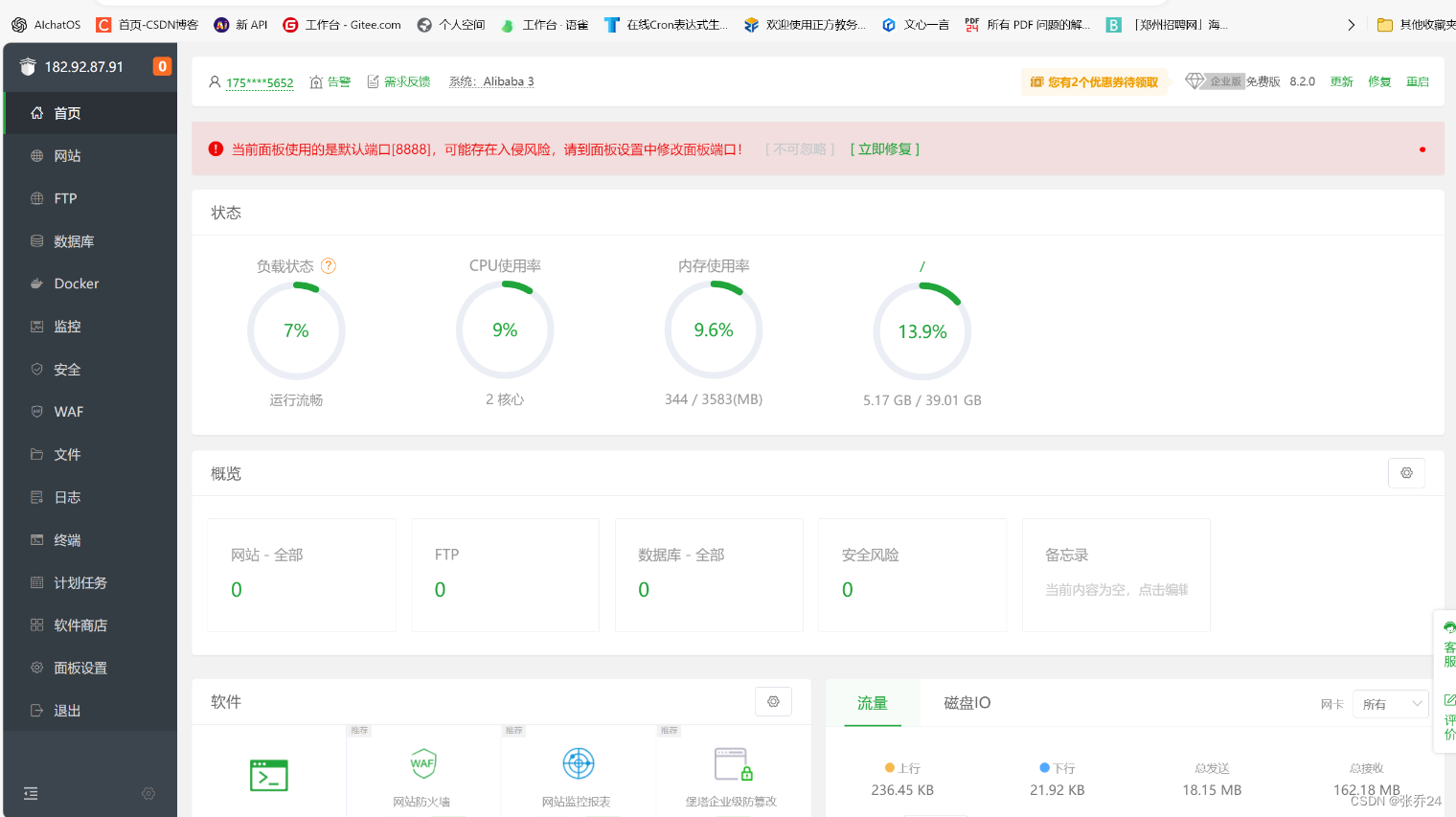
Task: Click the website monitoring report icon
Action: point(578,764)
